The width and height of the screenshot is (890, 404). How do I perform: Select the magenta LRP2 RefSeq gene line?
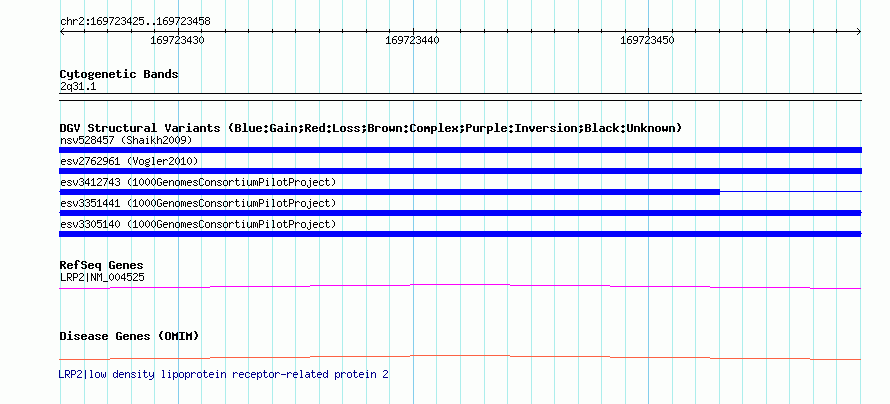tap(460, 287)
